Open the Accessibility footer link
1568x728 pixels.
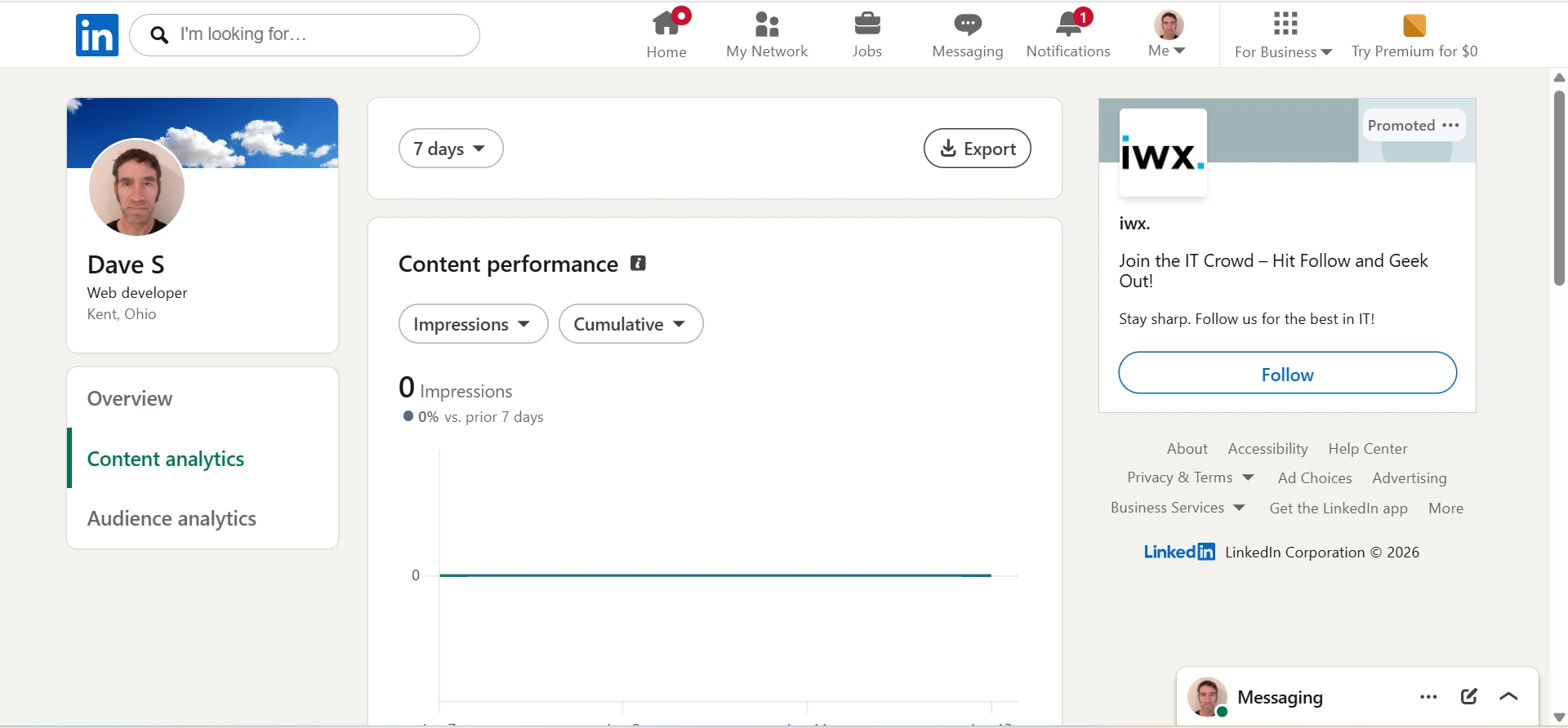pyautogui.click(x=1267, y=448)
